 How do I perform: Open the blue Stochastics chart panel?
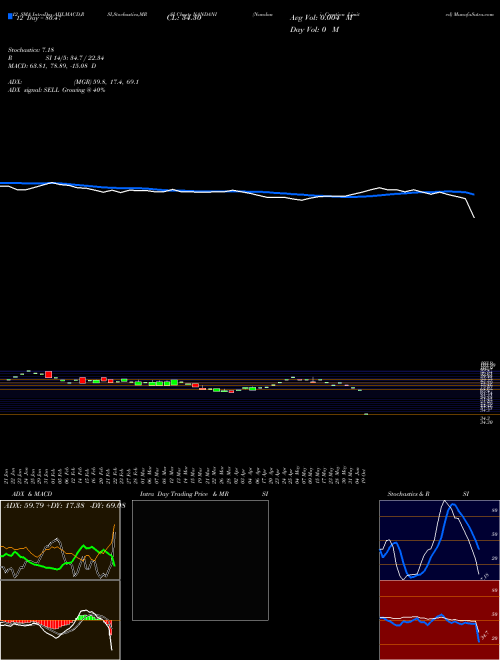pyautogui.click(x=439, y=540)
